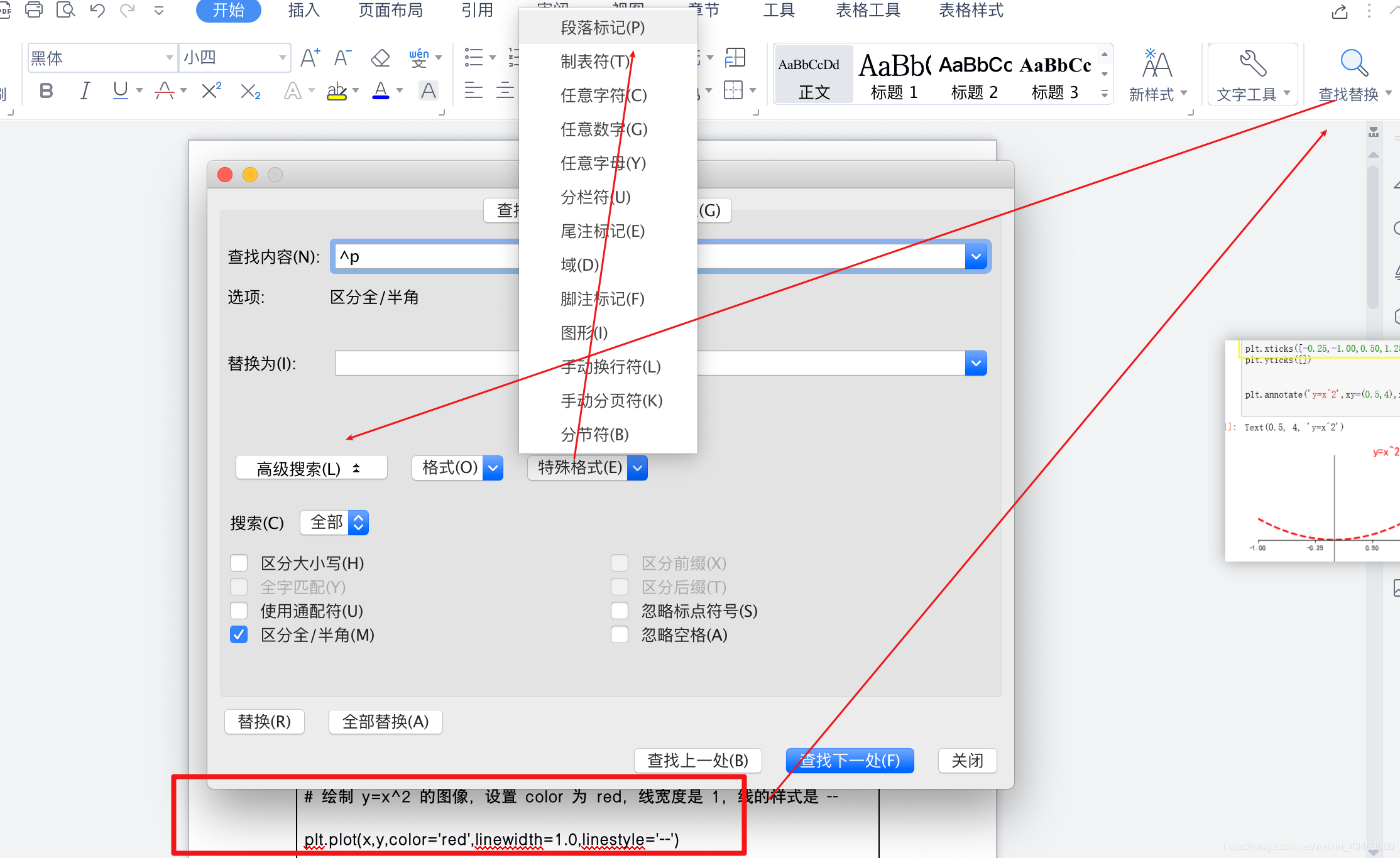
Task: Apply character shading icon
Action: click(x=429, y=91)
